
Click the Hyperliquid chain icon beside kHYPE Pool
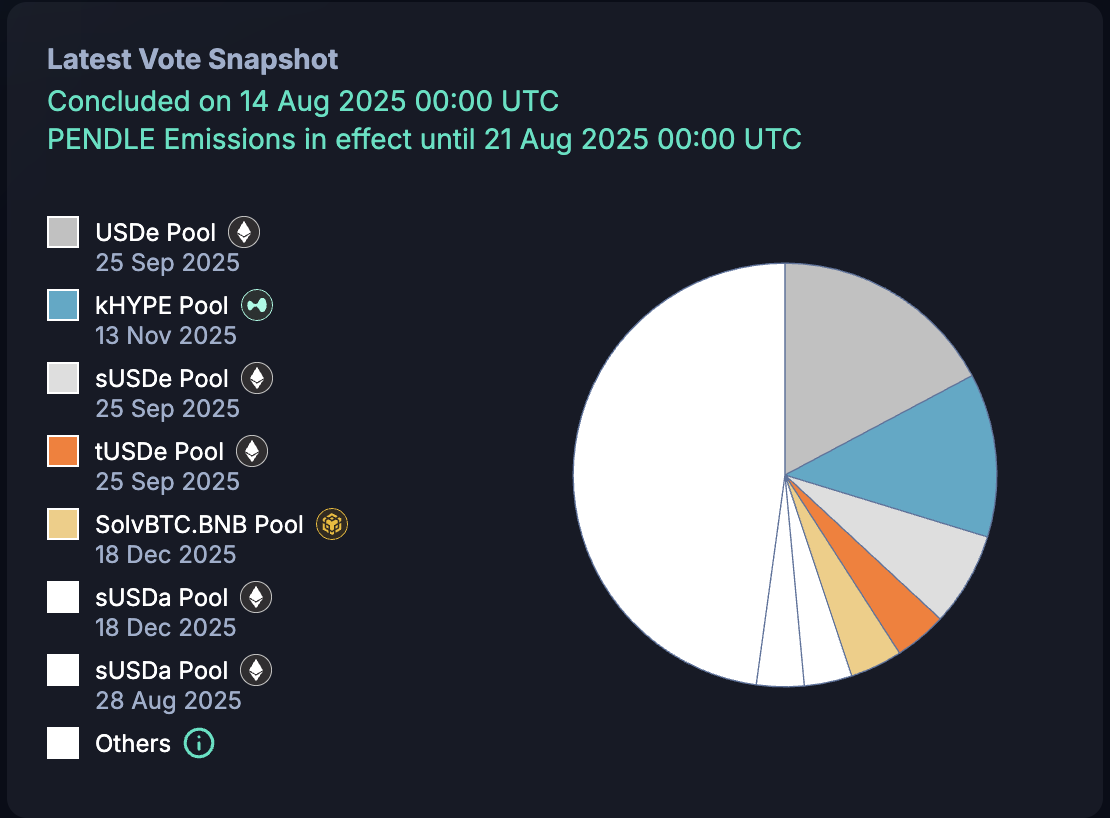click(x=257, y=306)
